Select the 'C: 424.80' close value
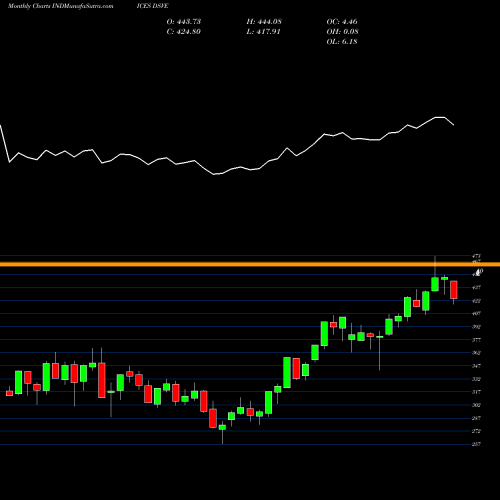The image size is (500, 500). click(184, 32)
